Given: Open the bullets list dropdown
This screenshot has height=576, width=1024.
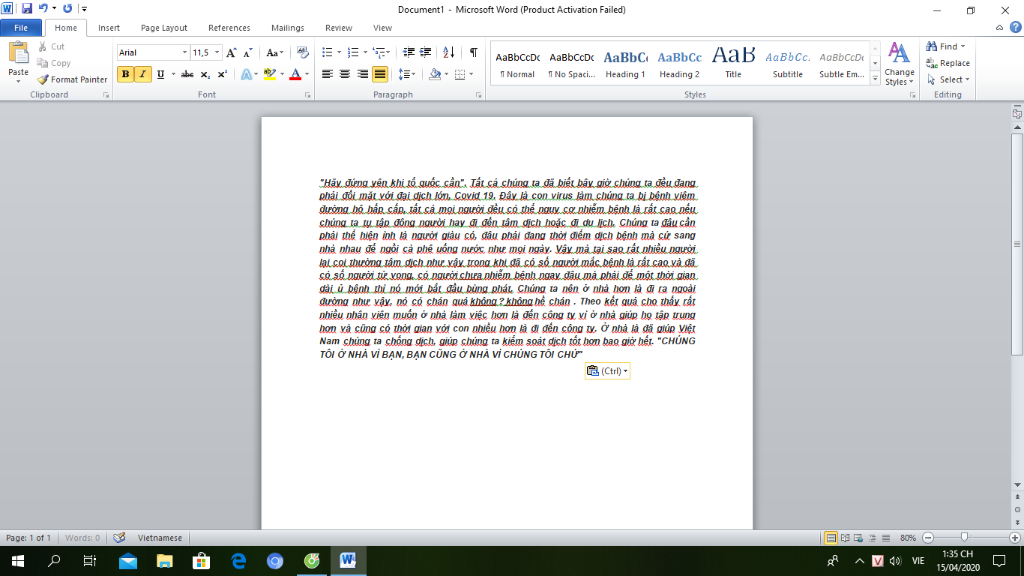Looking at the screenshot, I should coord(339,52).
